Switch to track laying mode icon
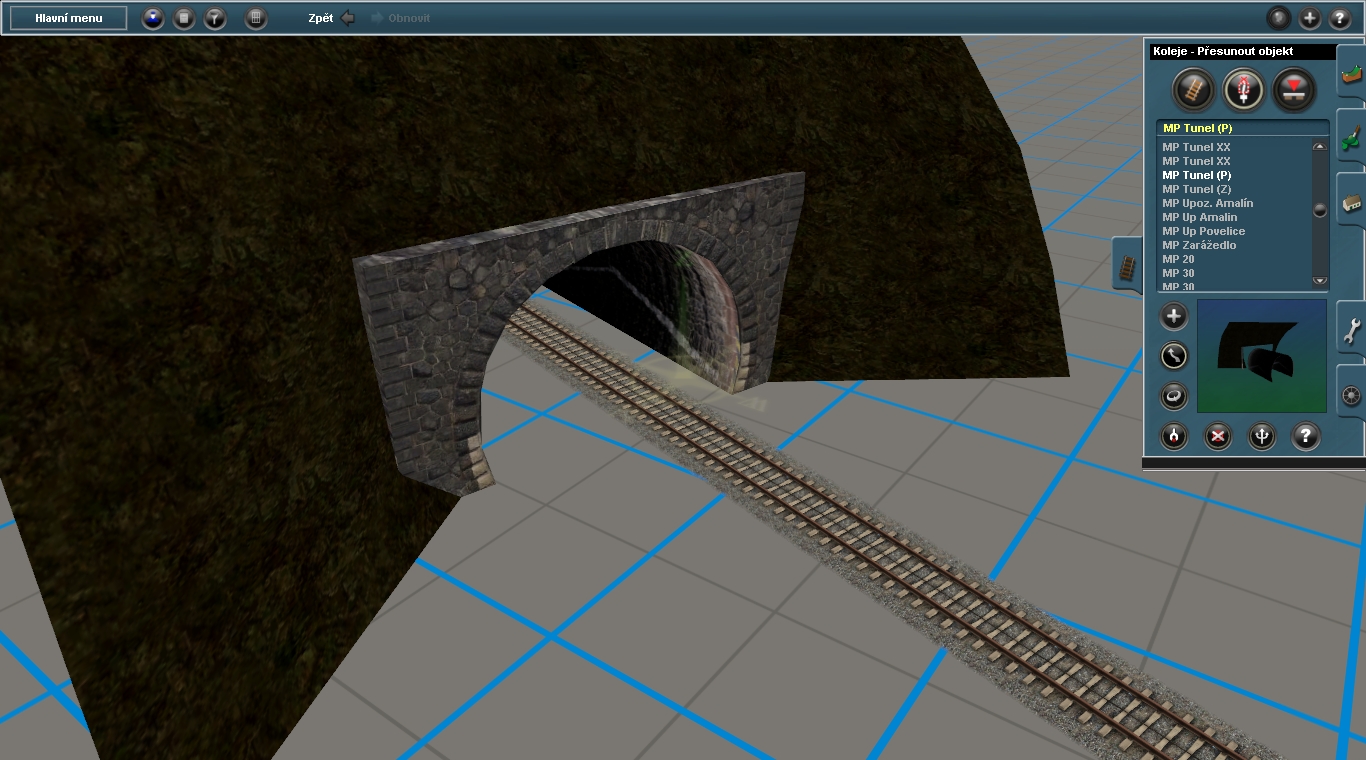 click(x=1193, y=90)
